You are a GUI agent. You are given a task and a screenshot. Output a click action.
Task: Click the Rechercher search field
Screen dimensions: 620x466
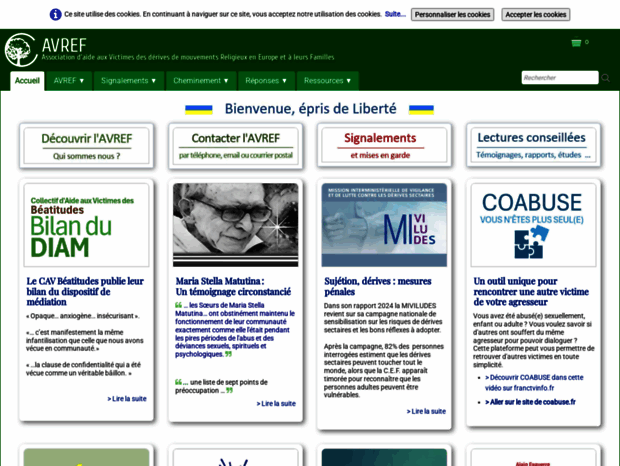[x=560, y=78]
